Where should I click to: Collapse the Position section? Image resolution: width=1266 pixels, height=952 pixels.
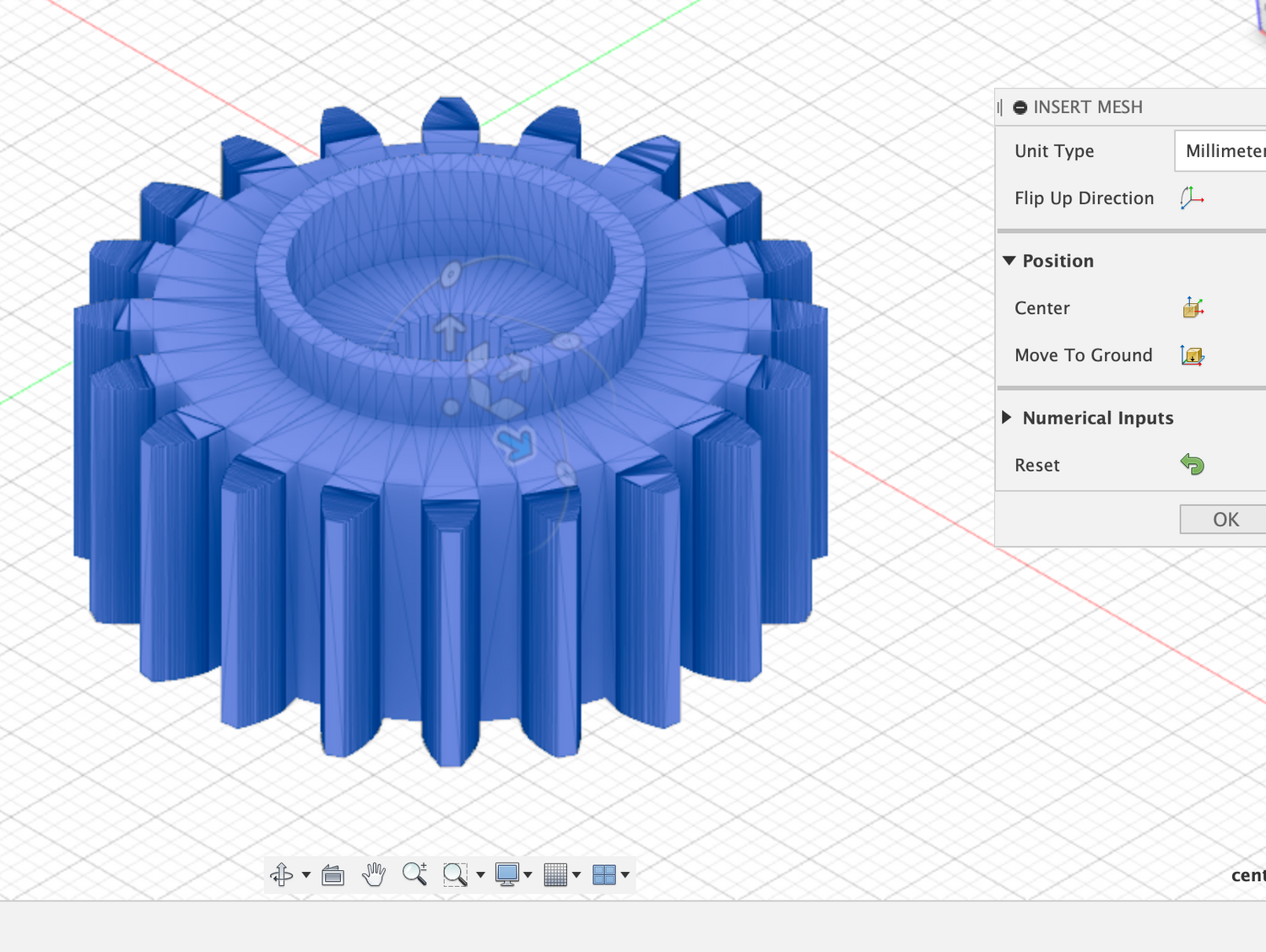pos(1009,261)
